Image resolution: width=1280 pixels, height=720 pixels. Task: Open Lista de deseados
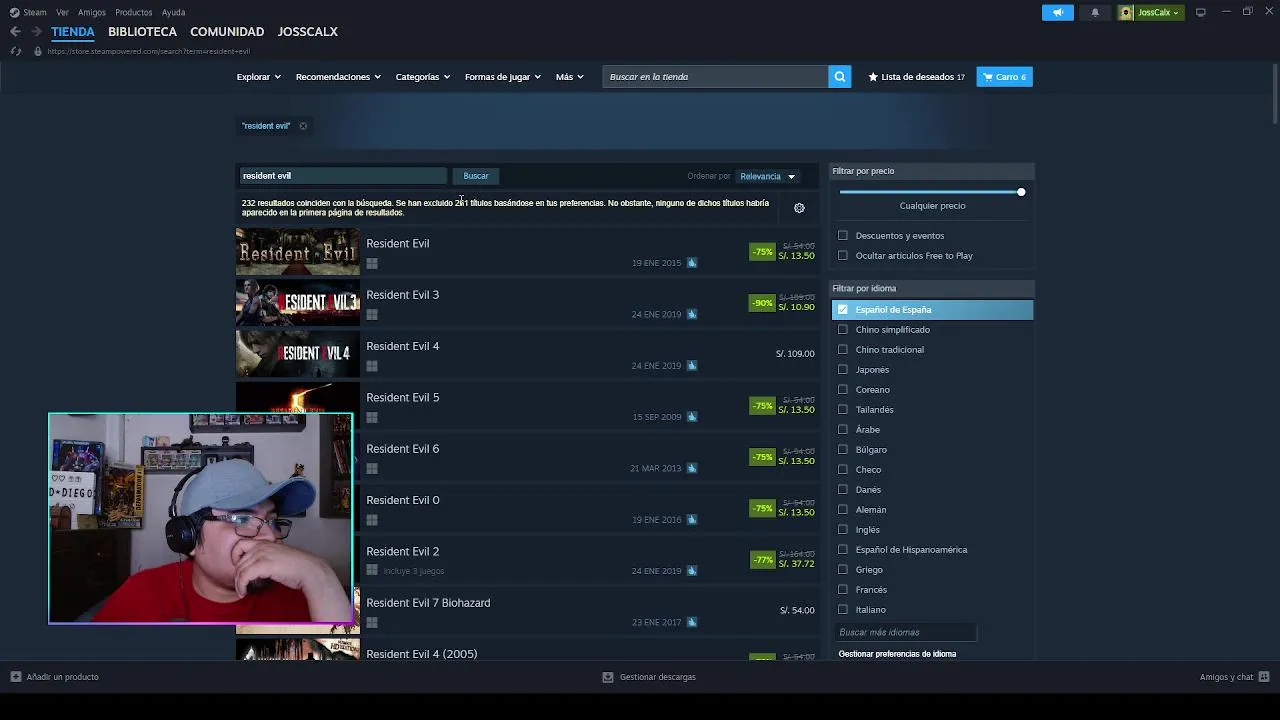pyautogui.click(x=916, y=77)
